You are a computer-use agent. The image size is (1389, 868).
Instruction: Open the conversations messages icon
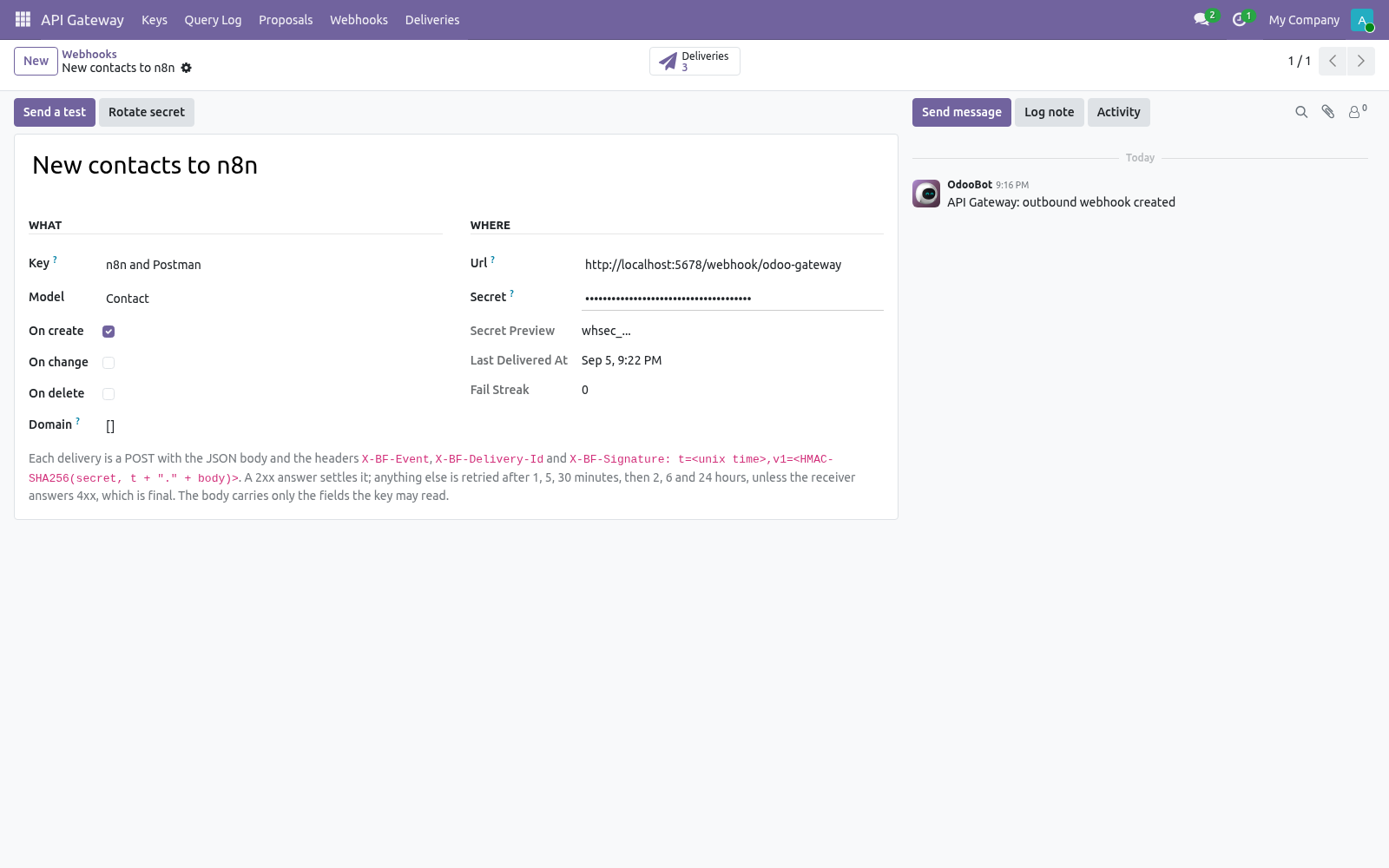point(1201,19)
